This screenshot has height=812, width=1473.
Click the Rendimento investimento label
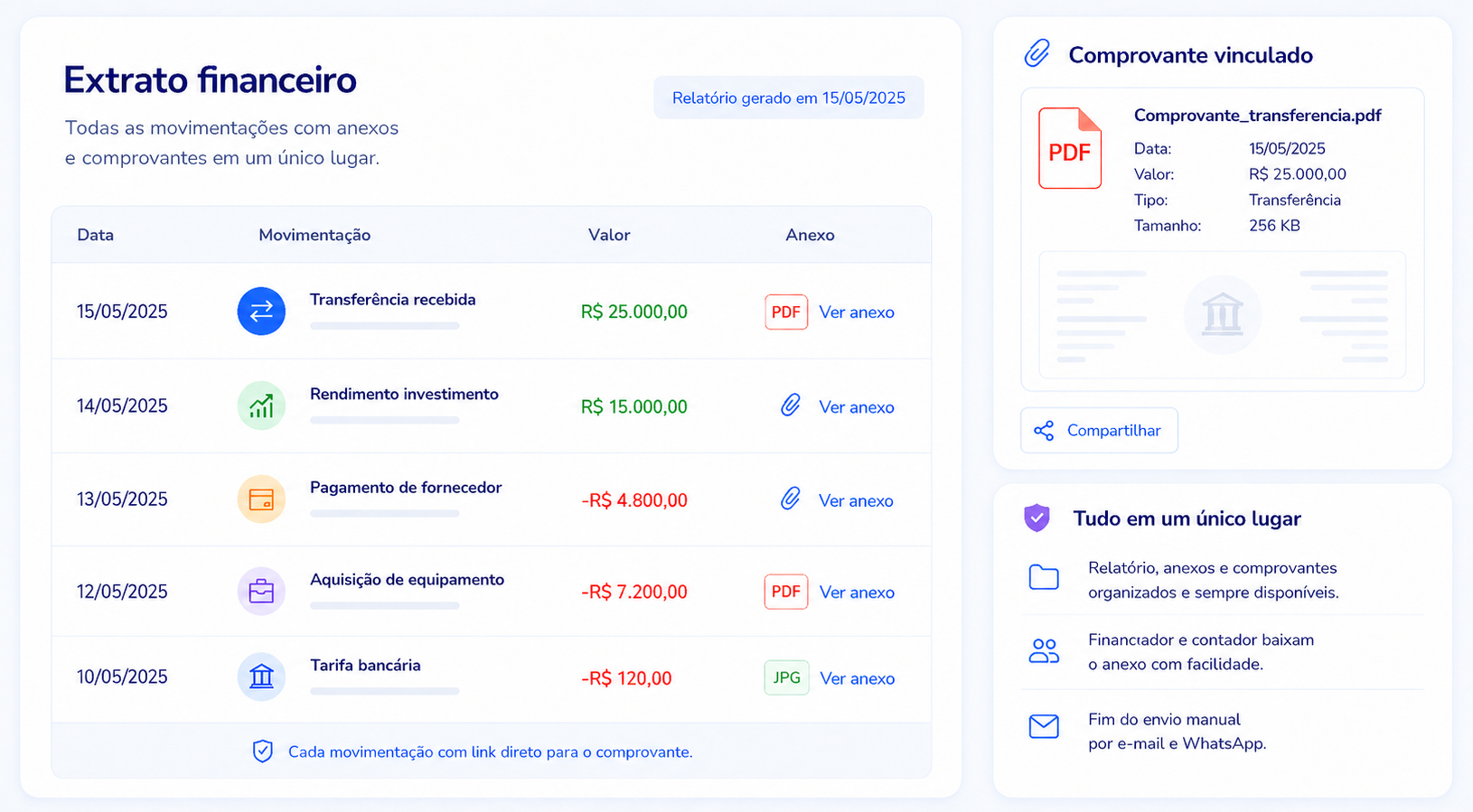[404, 394]
